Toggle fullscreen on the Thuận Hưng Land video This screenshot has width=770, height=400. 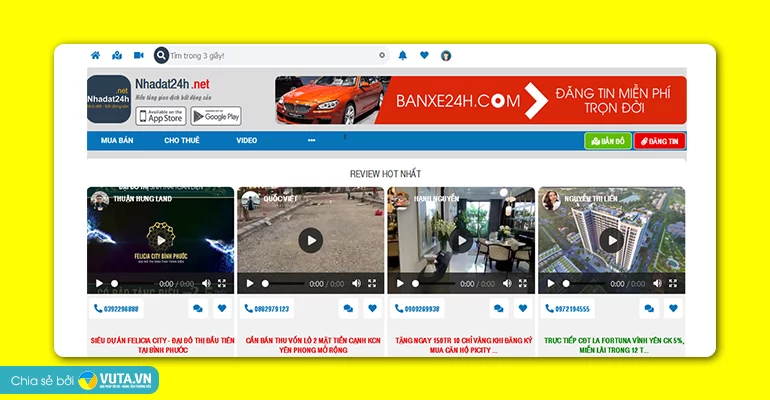(x=222, y=283)
